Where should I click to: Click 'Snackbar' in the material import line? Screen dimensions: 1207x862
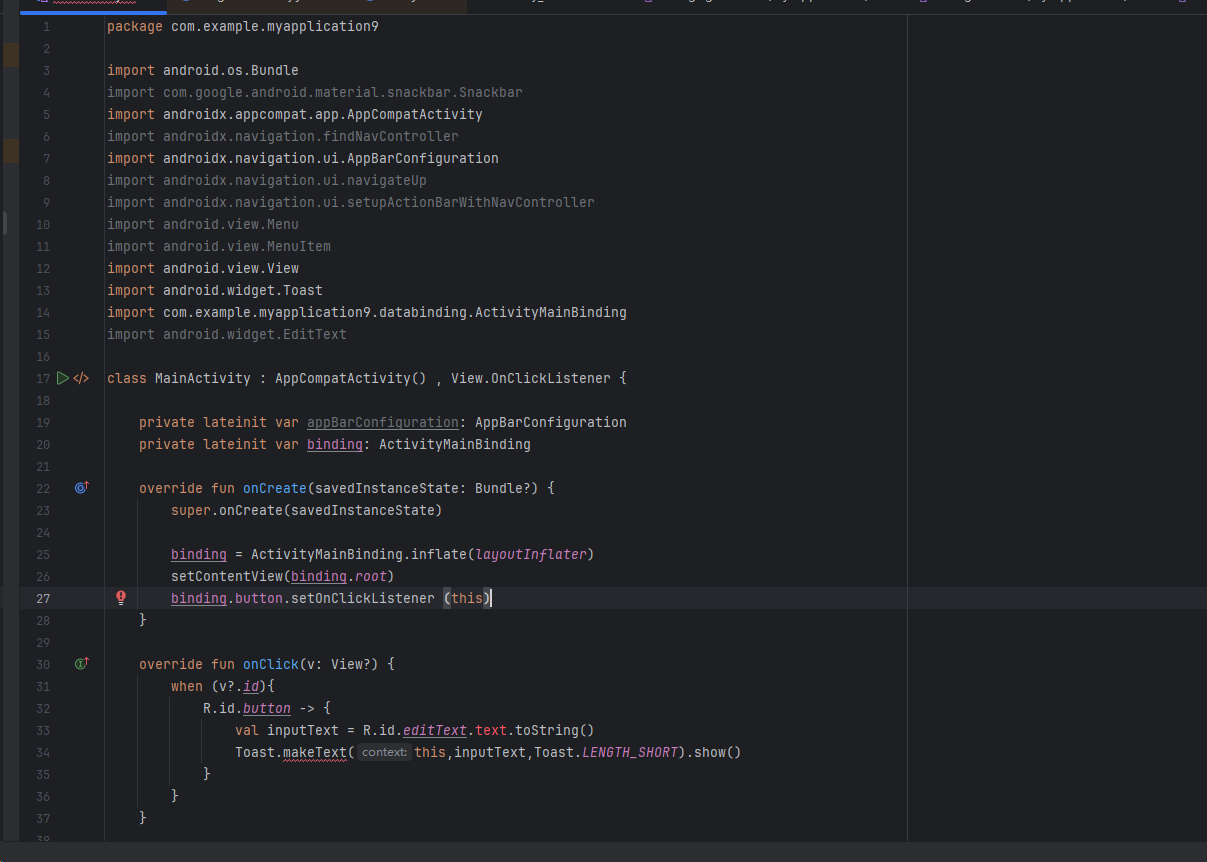click(x=491, y=92)
